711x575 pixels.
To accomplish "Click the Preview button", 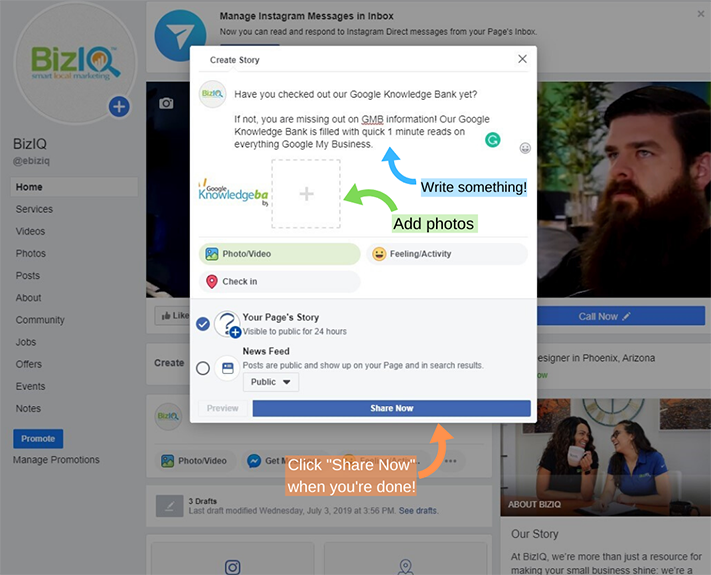I will (223, 408).
